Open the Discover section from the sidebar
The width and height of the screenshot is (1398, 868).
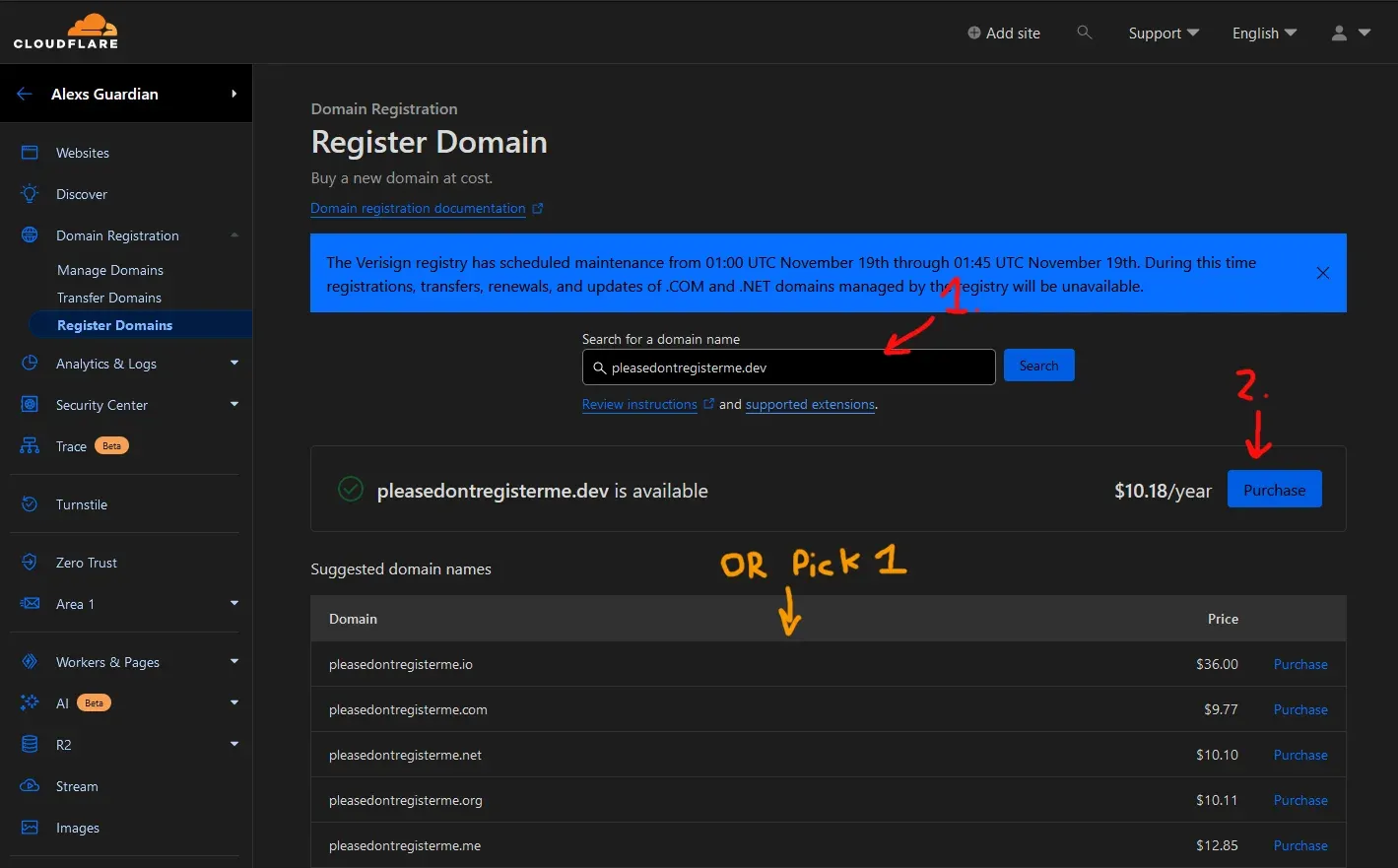30,194
